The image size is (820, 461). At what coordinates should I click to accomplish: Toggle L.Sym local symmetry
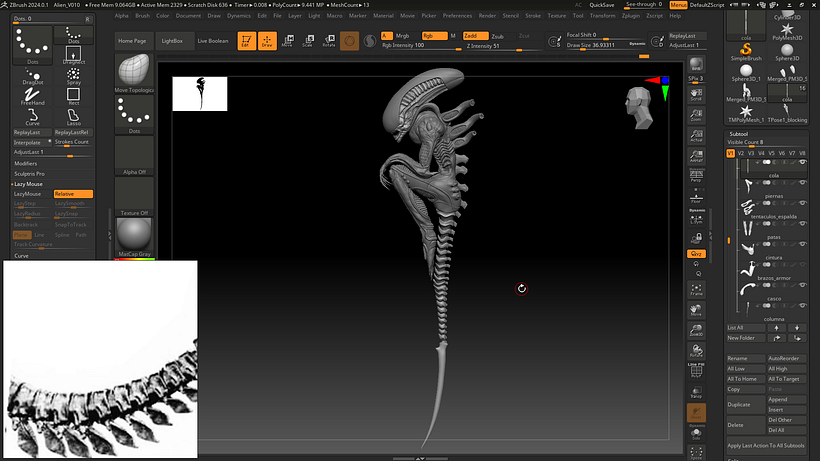coord(696,219)
